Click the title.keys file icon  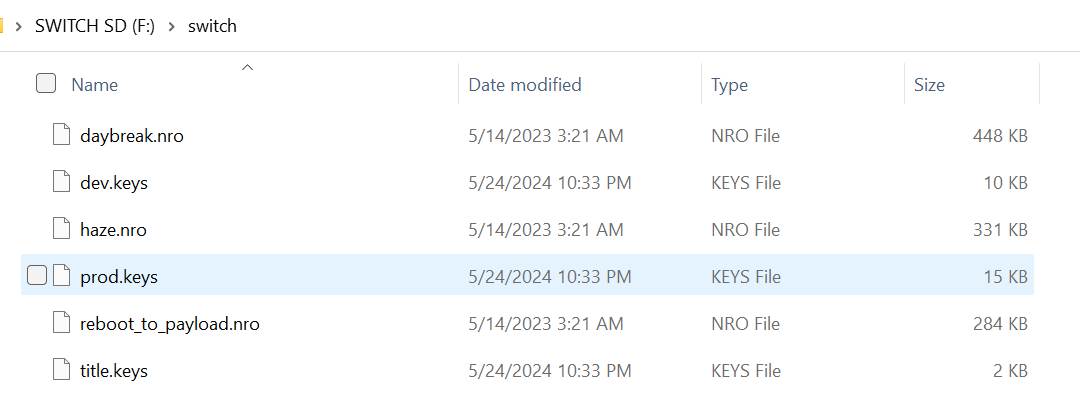(x=62, y=370)
